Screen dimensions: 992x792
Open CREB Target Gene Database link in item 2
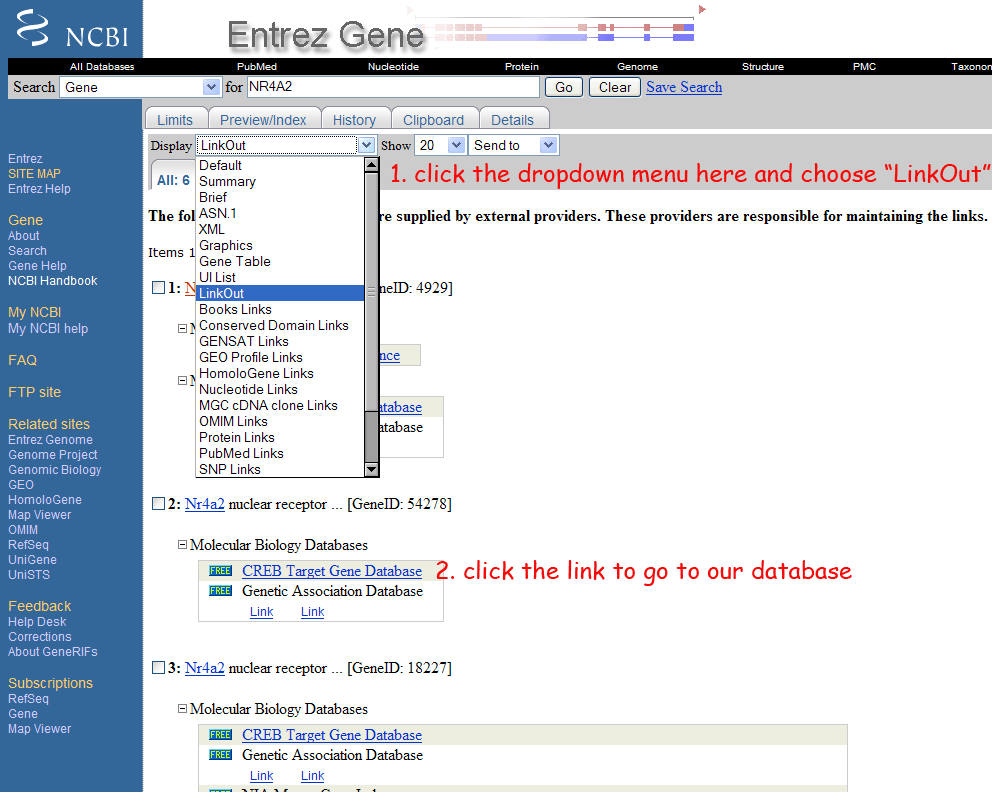click(332, 571)
